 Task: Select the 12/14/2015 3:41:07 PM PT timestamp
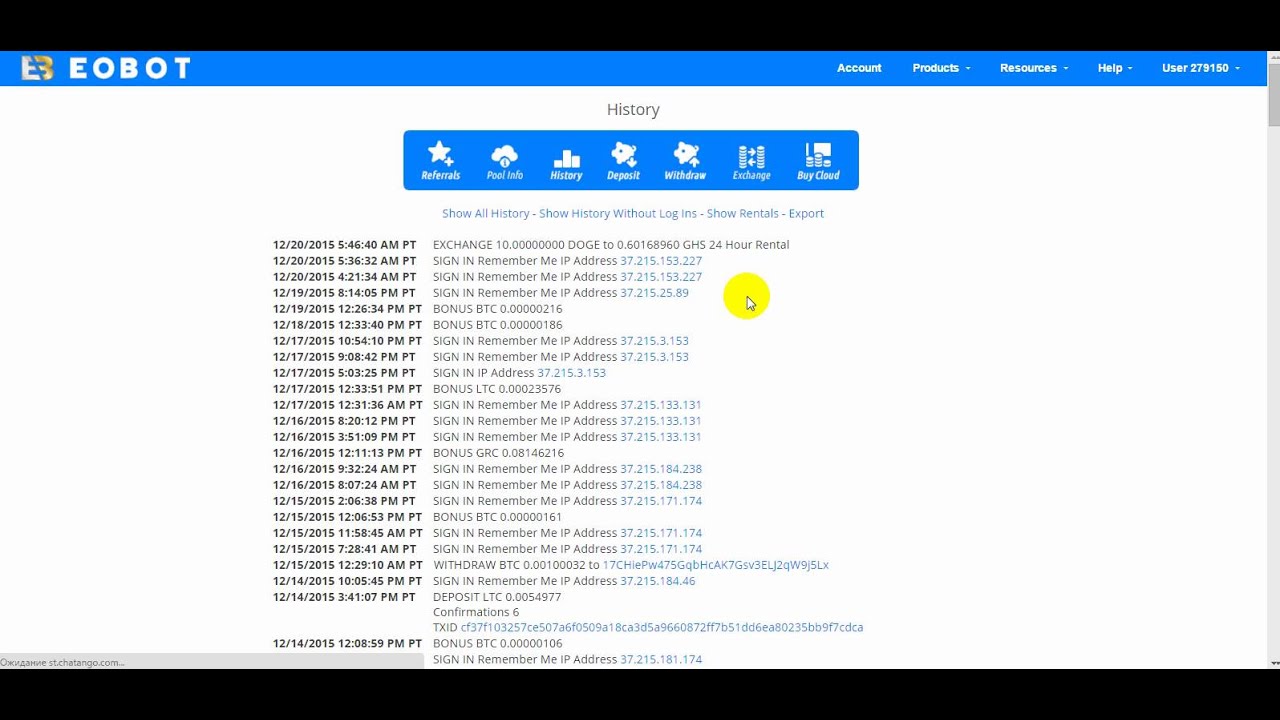(344, 597)
